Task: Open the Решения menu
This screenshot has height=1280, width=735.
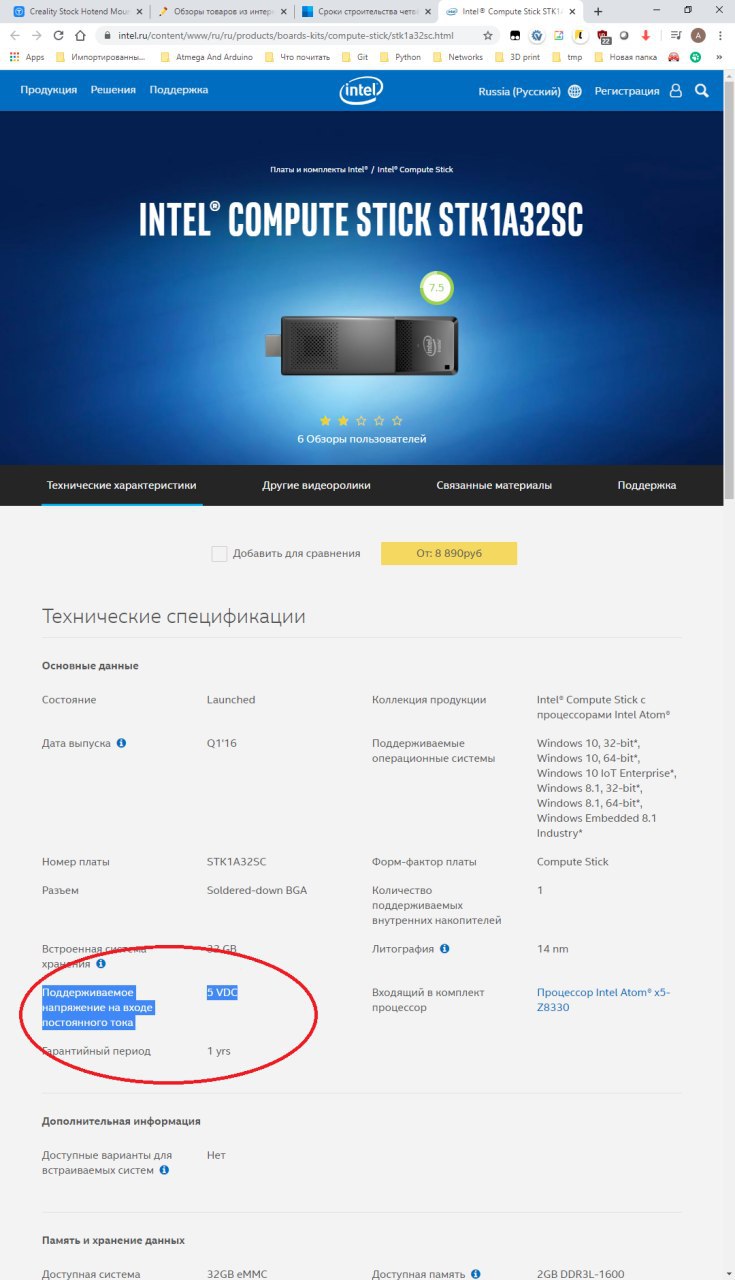Action: click(x=113, y=90)
